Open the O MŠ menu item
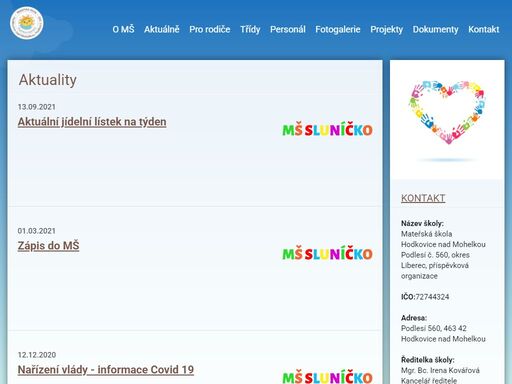The height and width of the screenshot is (384, 512). click(123, 29)
